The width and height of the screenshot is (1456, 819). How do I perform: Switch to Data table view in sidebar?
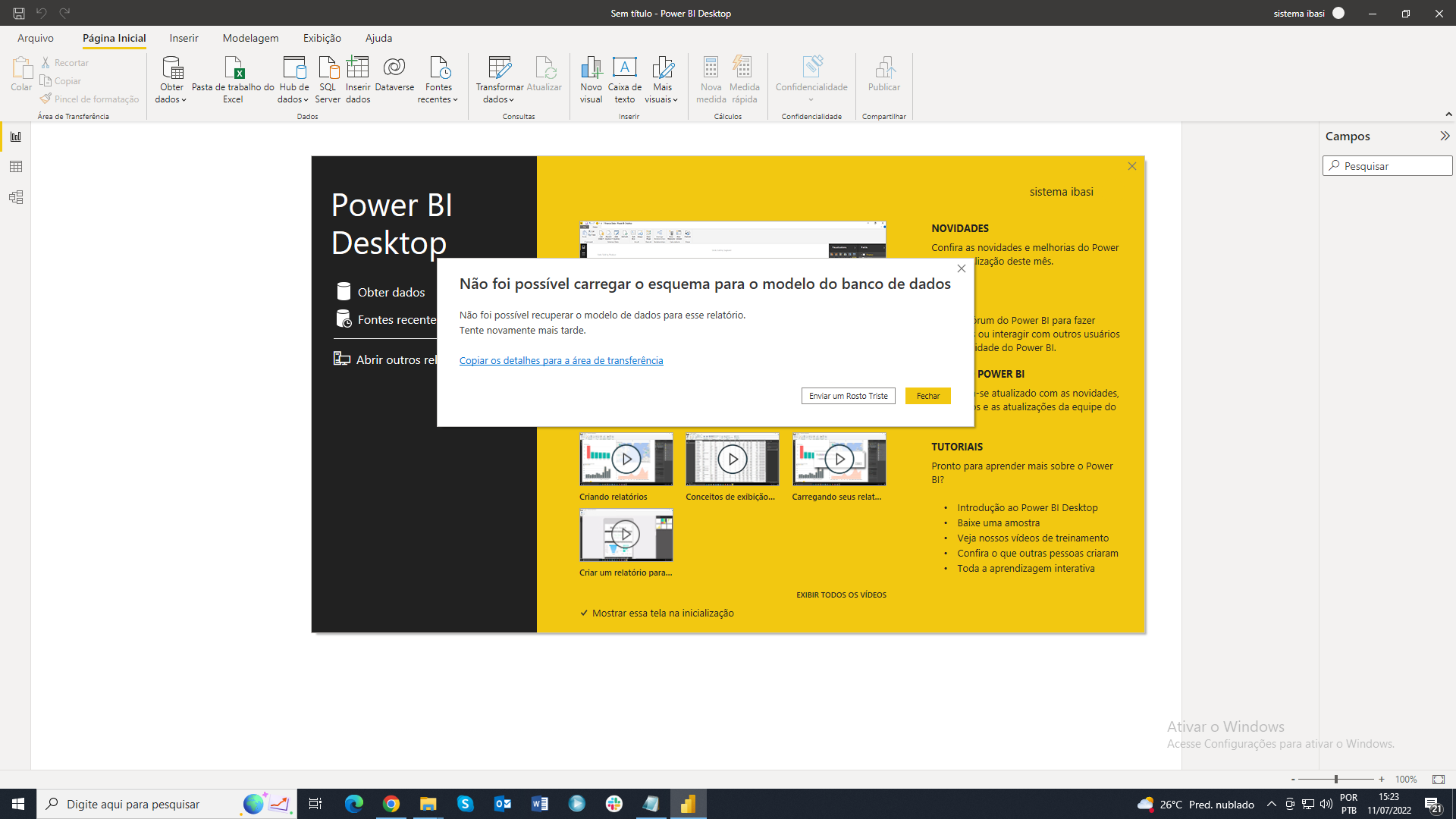click(x=16, y=167)
